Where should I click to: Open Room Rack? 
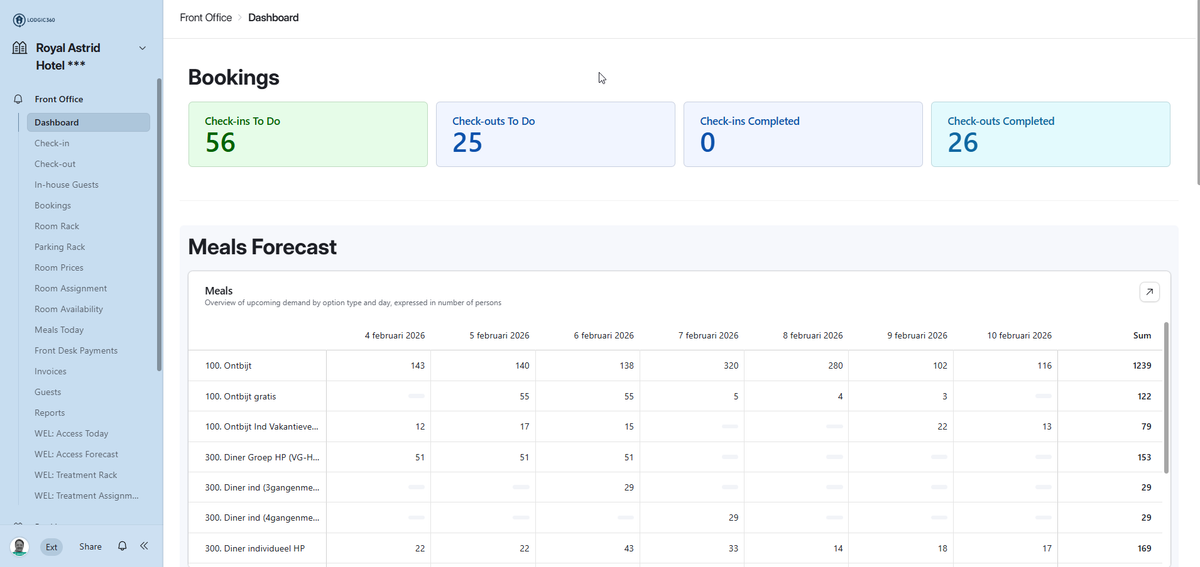[57, 226]
